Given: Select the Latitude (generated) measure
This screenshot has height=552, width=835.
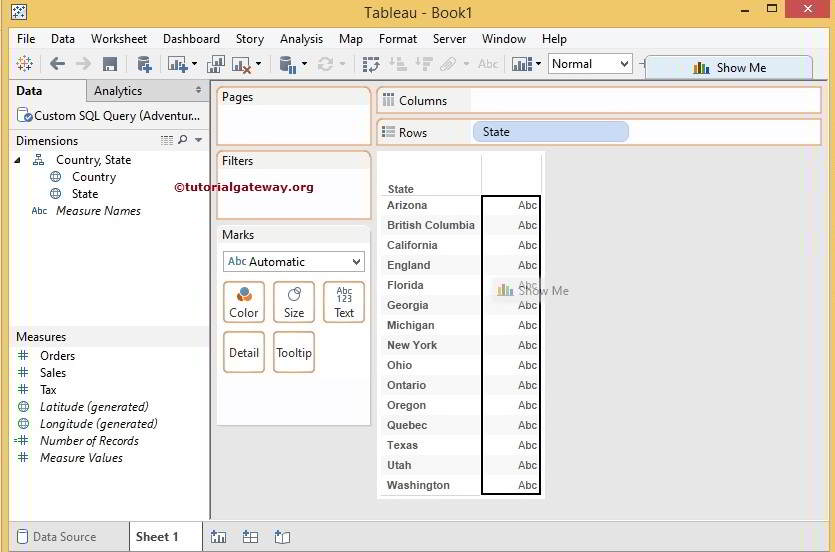Looking at the screenshot, I should [x=94, y=407].
